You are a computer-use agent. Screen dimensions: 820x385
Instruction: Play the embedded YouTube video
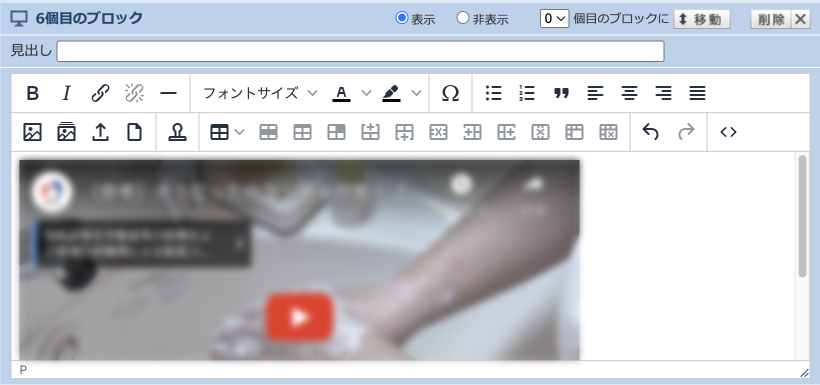(299, 317)
